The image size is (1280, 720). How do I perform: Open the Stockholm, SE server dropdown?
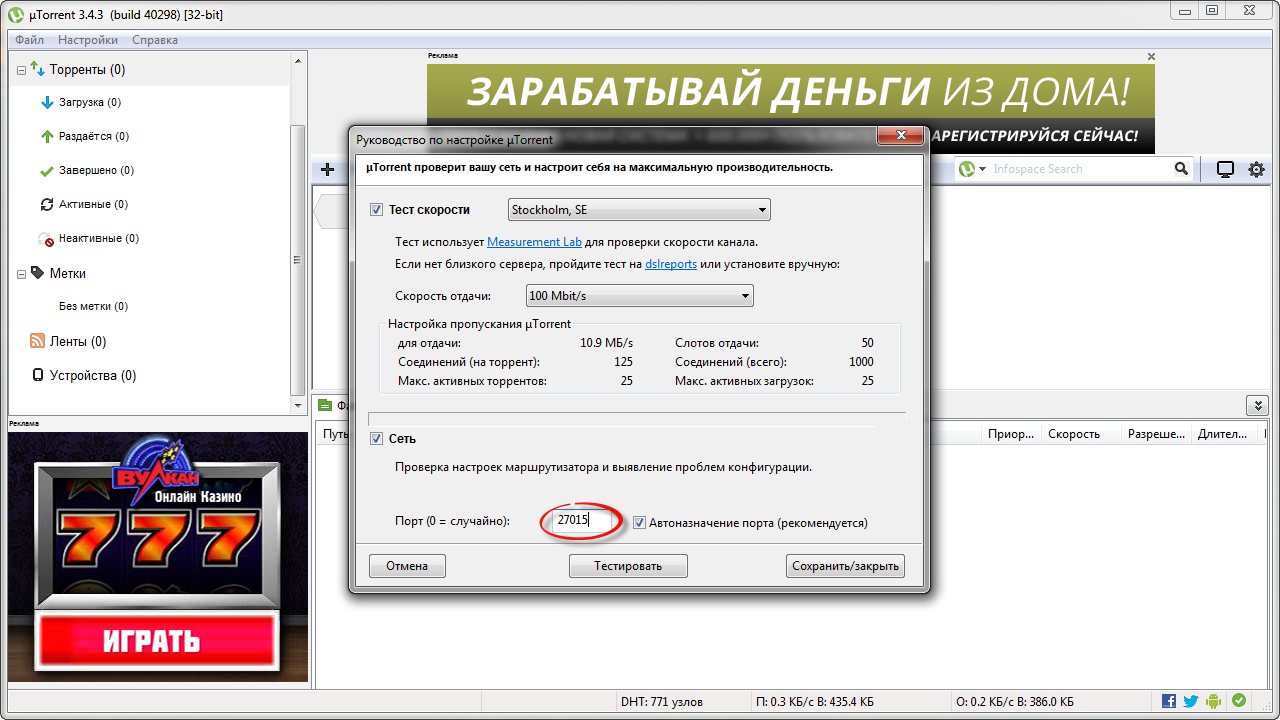click(640, 210)
